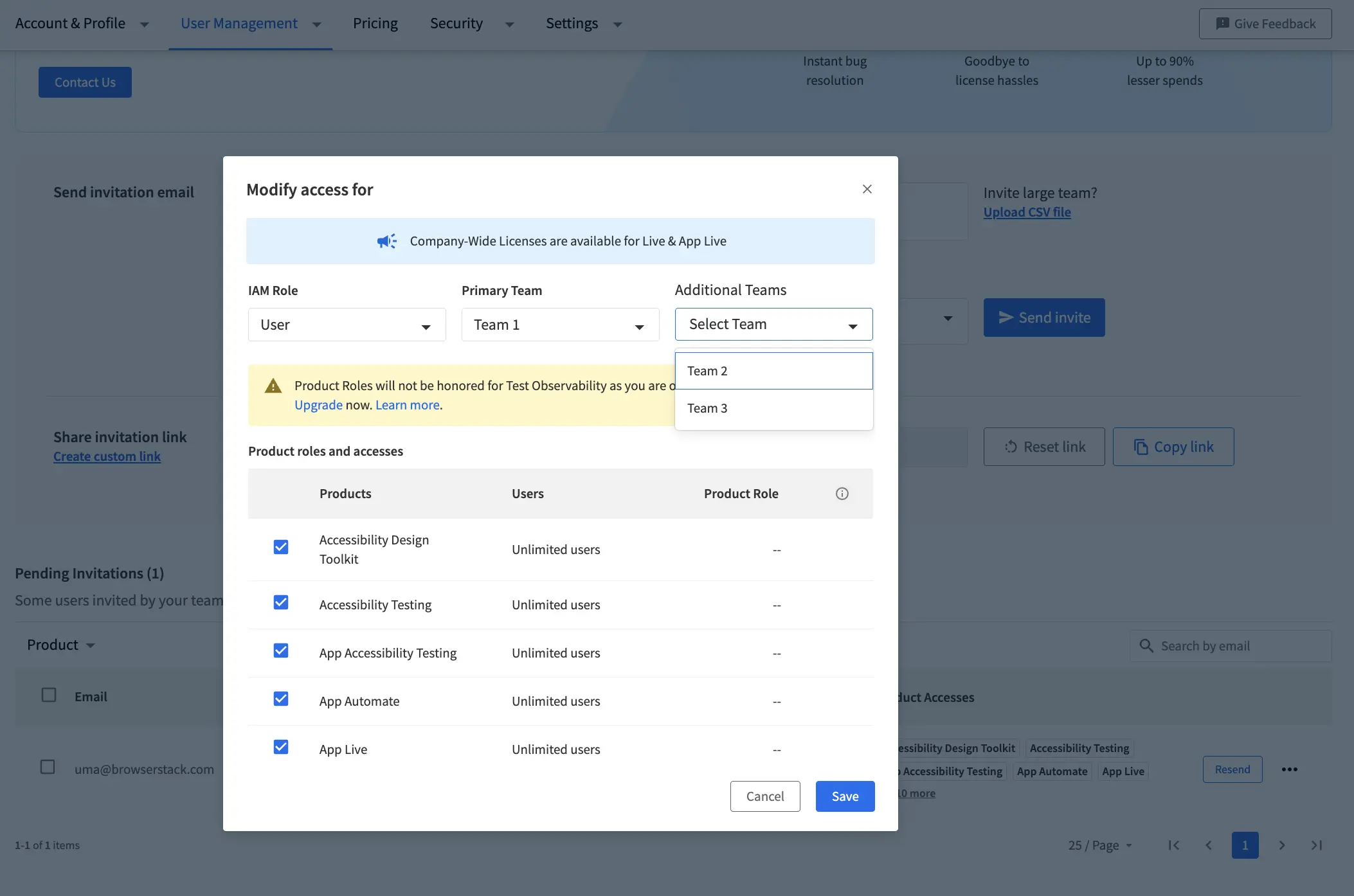
Task: Click the Upgrade link in warning
Action: pyautogui.click(x=318, y=405)
